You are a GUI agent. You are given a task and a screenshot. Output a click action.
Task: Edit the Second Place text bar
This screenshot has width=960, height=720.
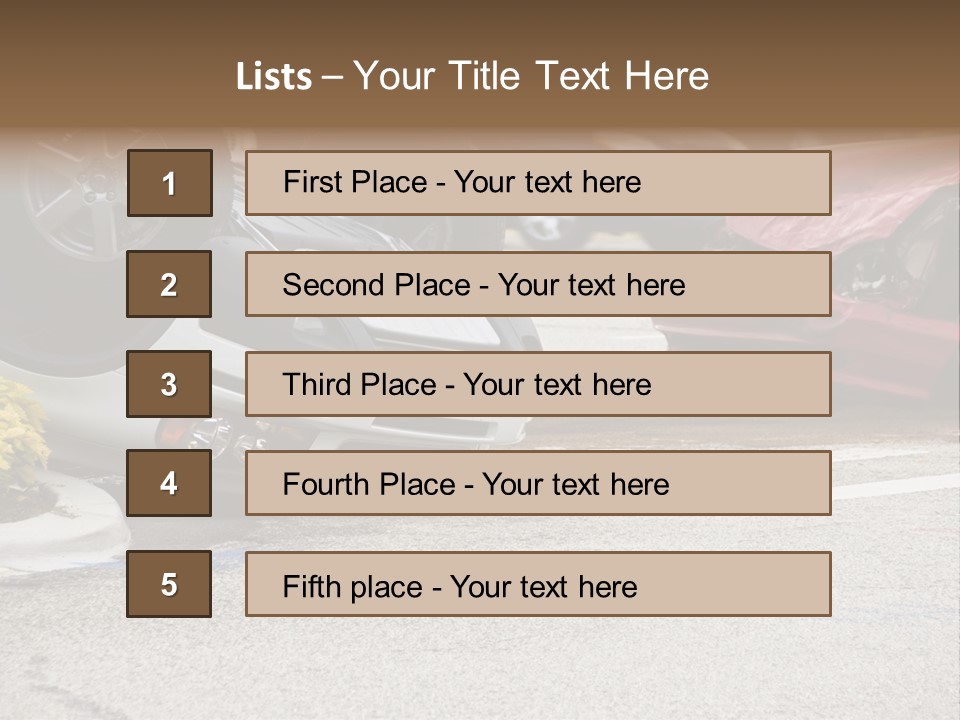coord(538,284)
